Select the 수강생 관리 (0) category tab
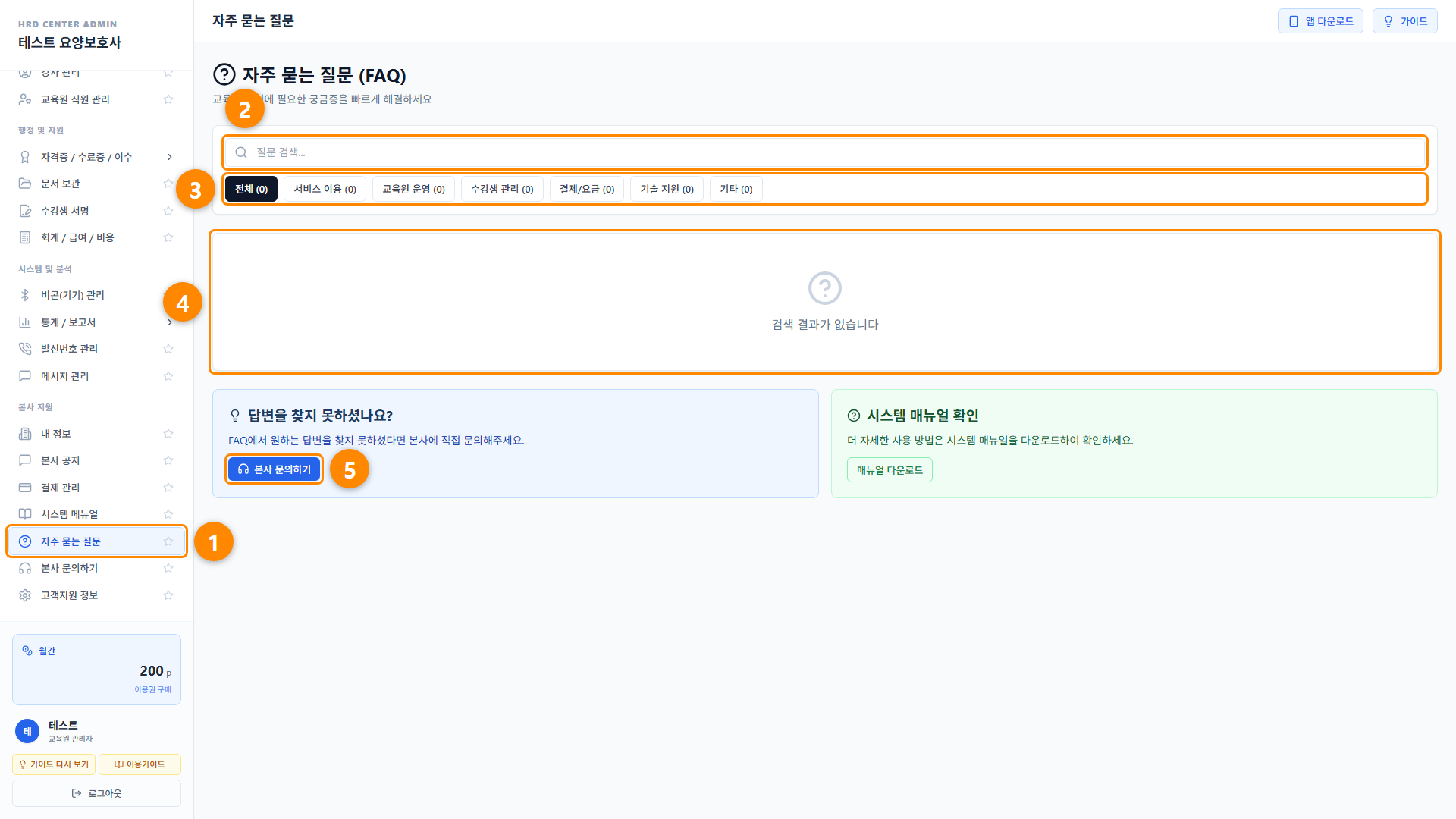 [502, 189]
